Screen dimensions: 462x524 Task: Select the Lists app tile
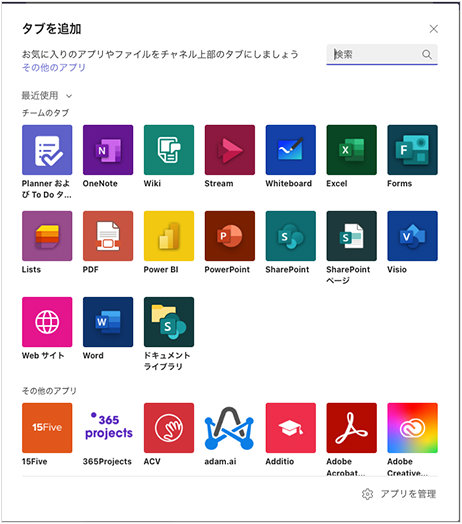(47, 236)
